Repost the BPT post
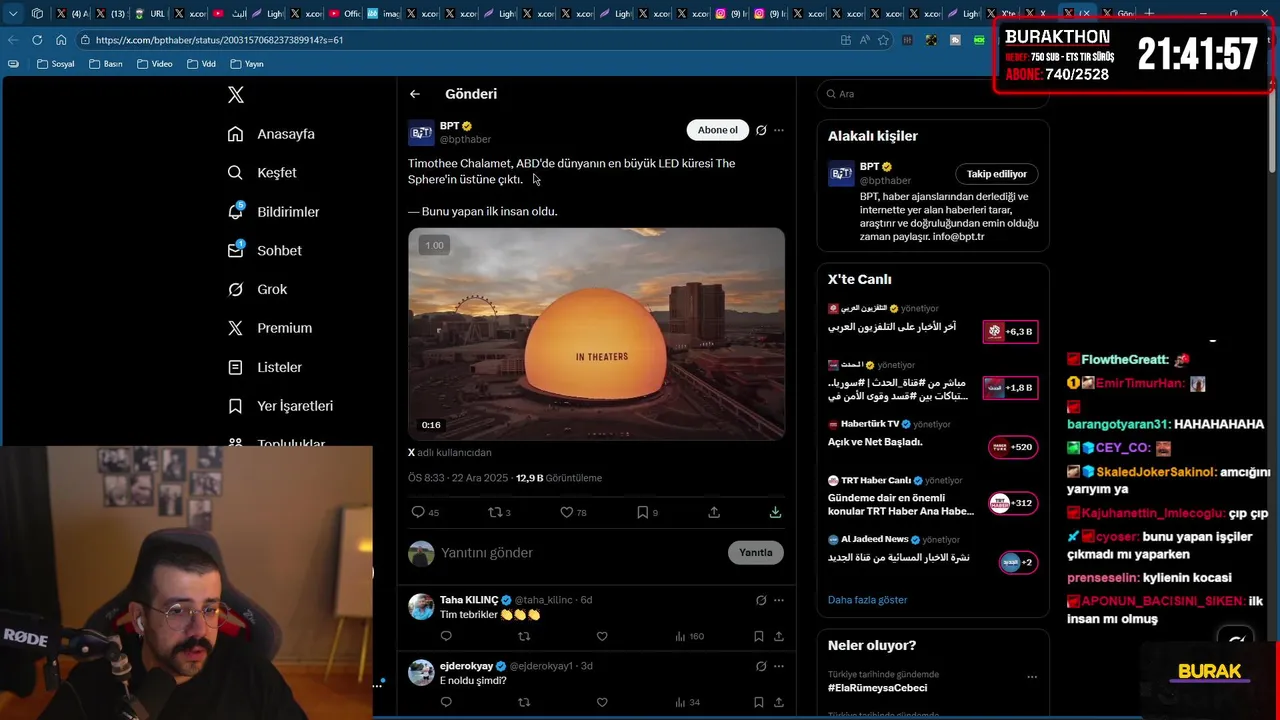This screenshot has width=1280, height=720. point(494,512)
